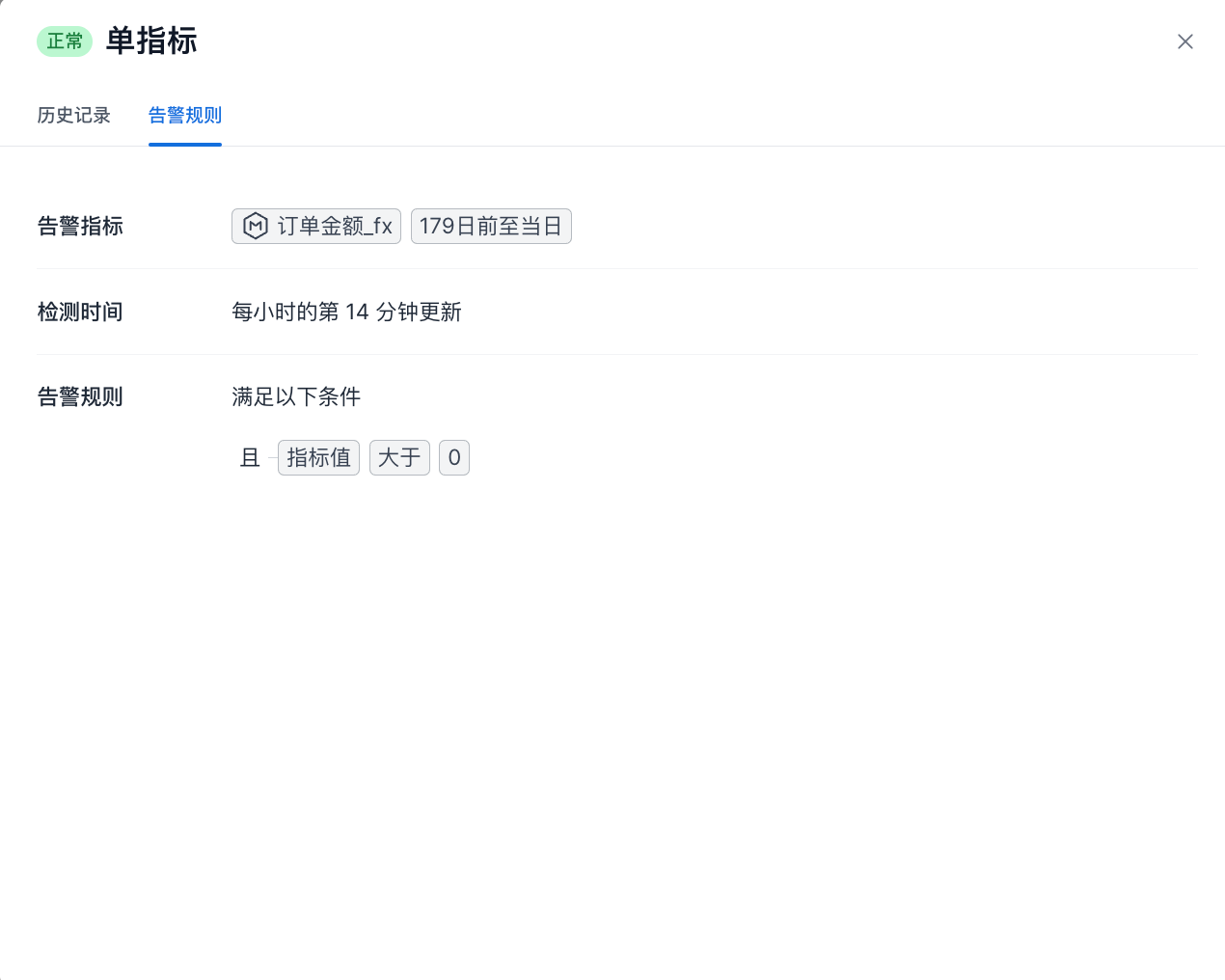The width and height of the screenshot is (1225, 980).
Task: Click the threshold value 0 box
Action: coord(454,457)
